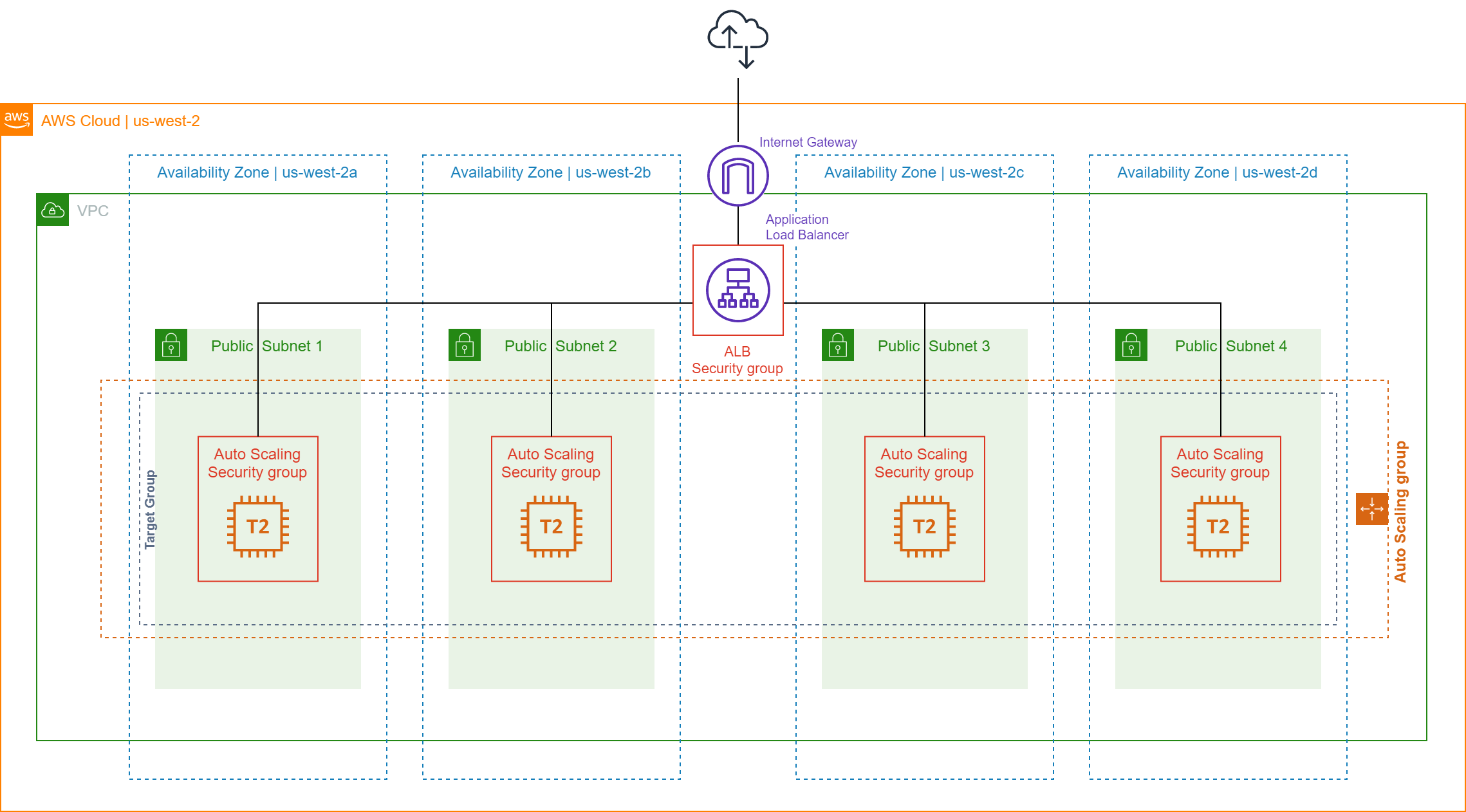Click the green VPC cloud icon
This screenshot has height=812, width=1466.
(x=53, y=210)
